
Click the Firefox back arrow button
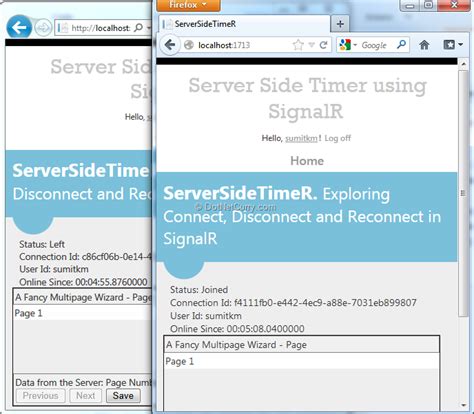click(170, 45)
